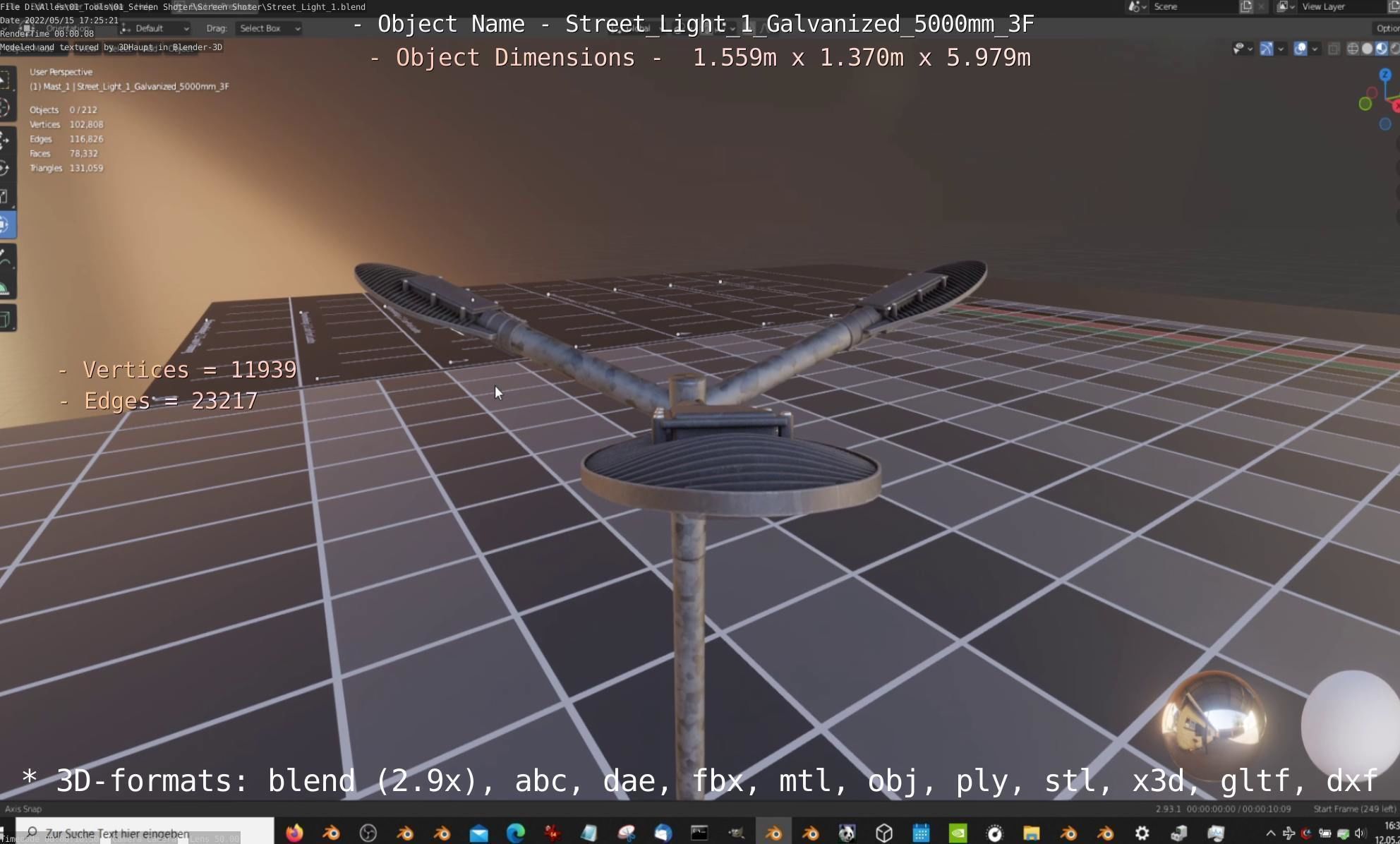Open the Options popover button

tap(1387, 28)
